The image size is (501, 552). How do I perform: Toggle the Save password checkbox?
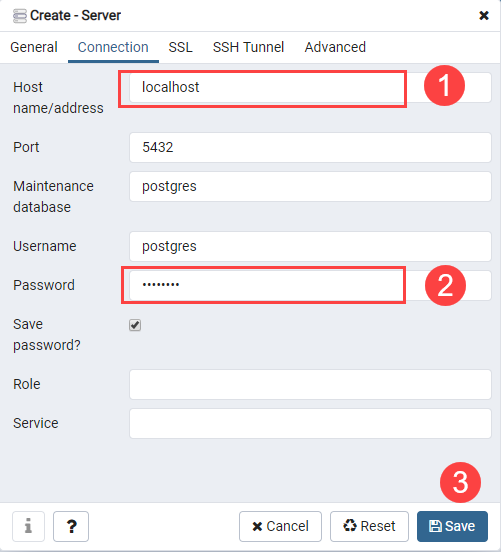[x=135, y=325]
